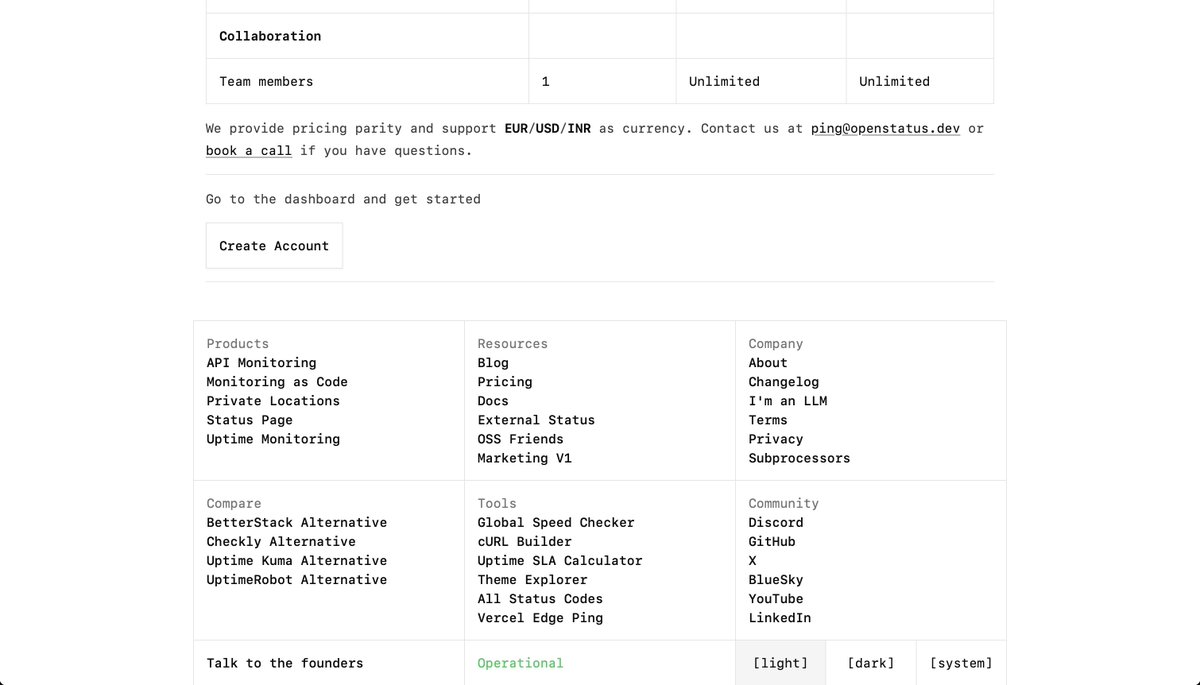Open the API Monitoring product page
Viewport: 1200px width, 685px height.
[261, 363]
